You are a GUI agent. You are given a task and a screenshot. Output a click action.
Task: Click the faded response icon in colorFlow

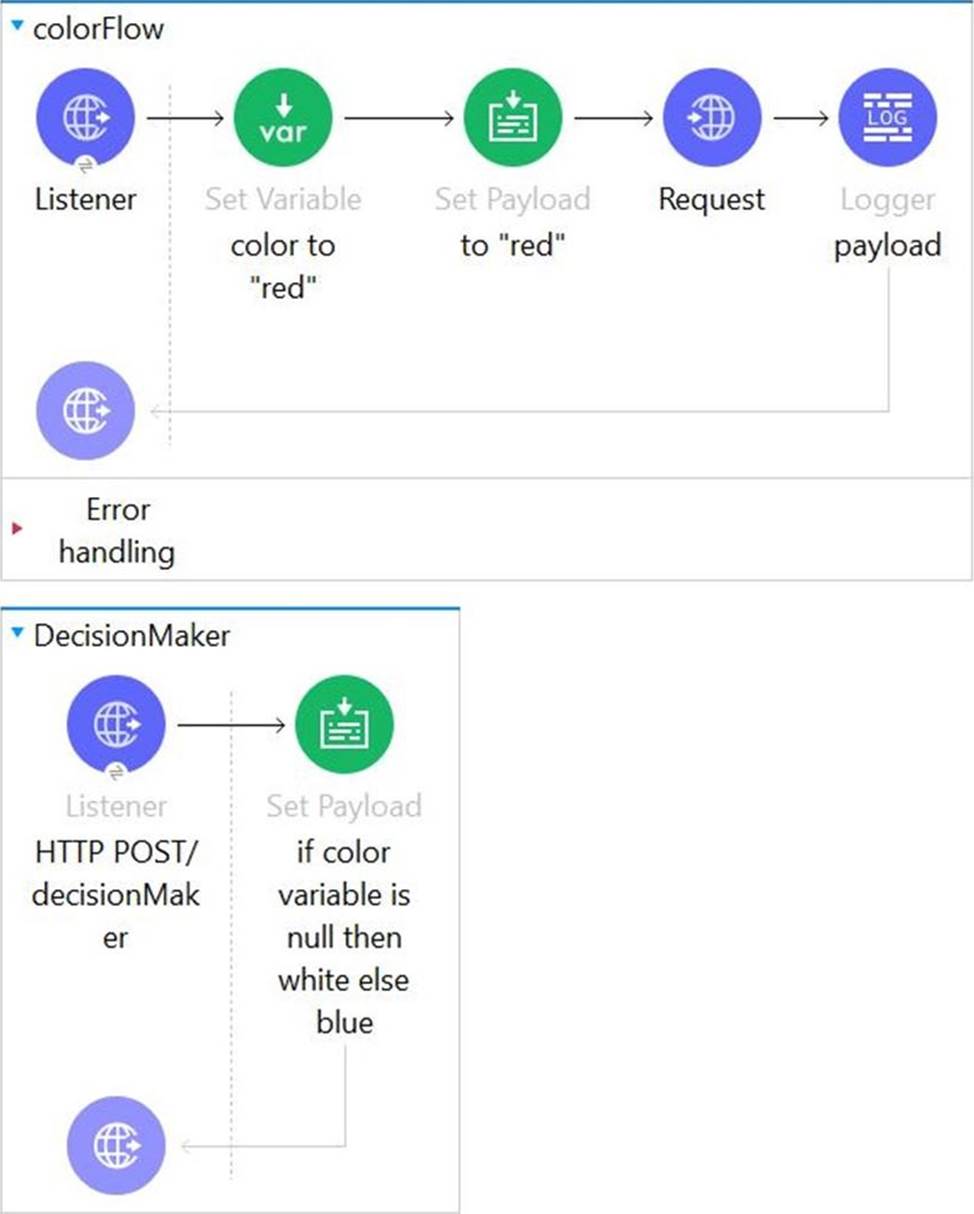pos(85,411)
